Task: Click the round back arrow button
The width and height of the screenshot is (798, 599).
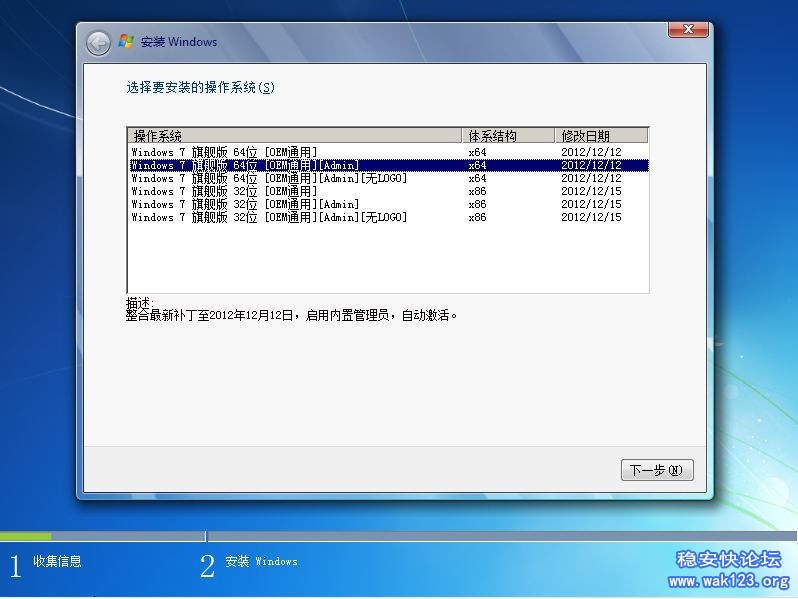Action: (x=98, y=42)
